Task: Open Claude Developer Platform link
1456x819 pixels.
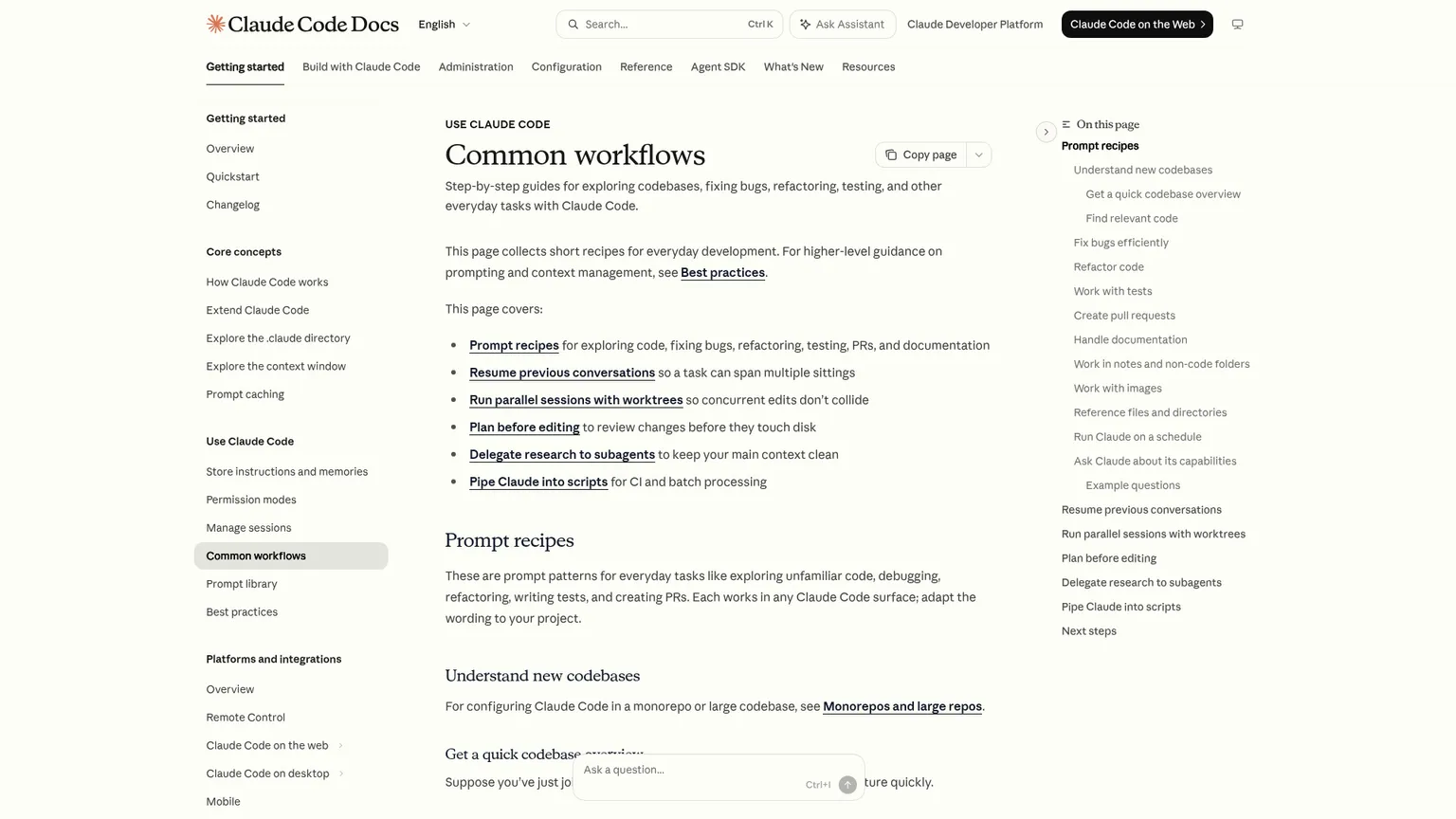Action: click(x=974, y=25)
